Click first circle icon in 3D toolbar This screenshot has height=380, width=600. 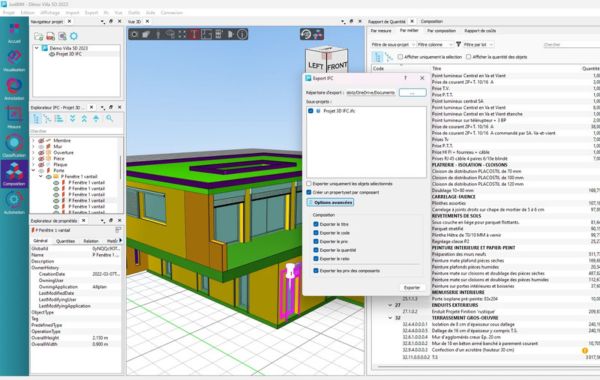pyautogui.click(x=134, y=34)
